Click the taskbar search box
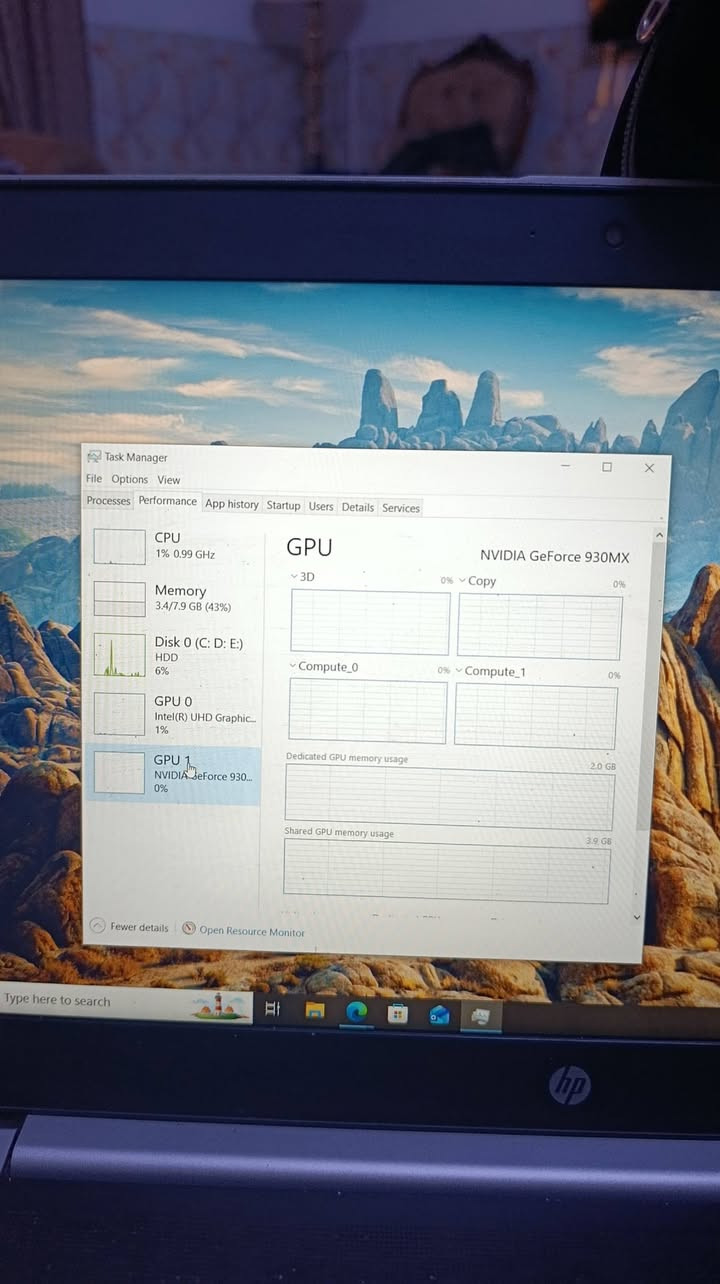This screenshot has width=720, height=1284. point(125,1001)
